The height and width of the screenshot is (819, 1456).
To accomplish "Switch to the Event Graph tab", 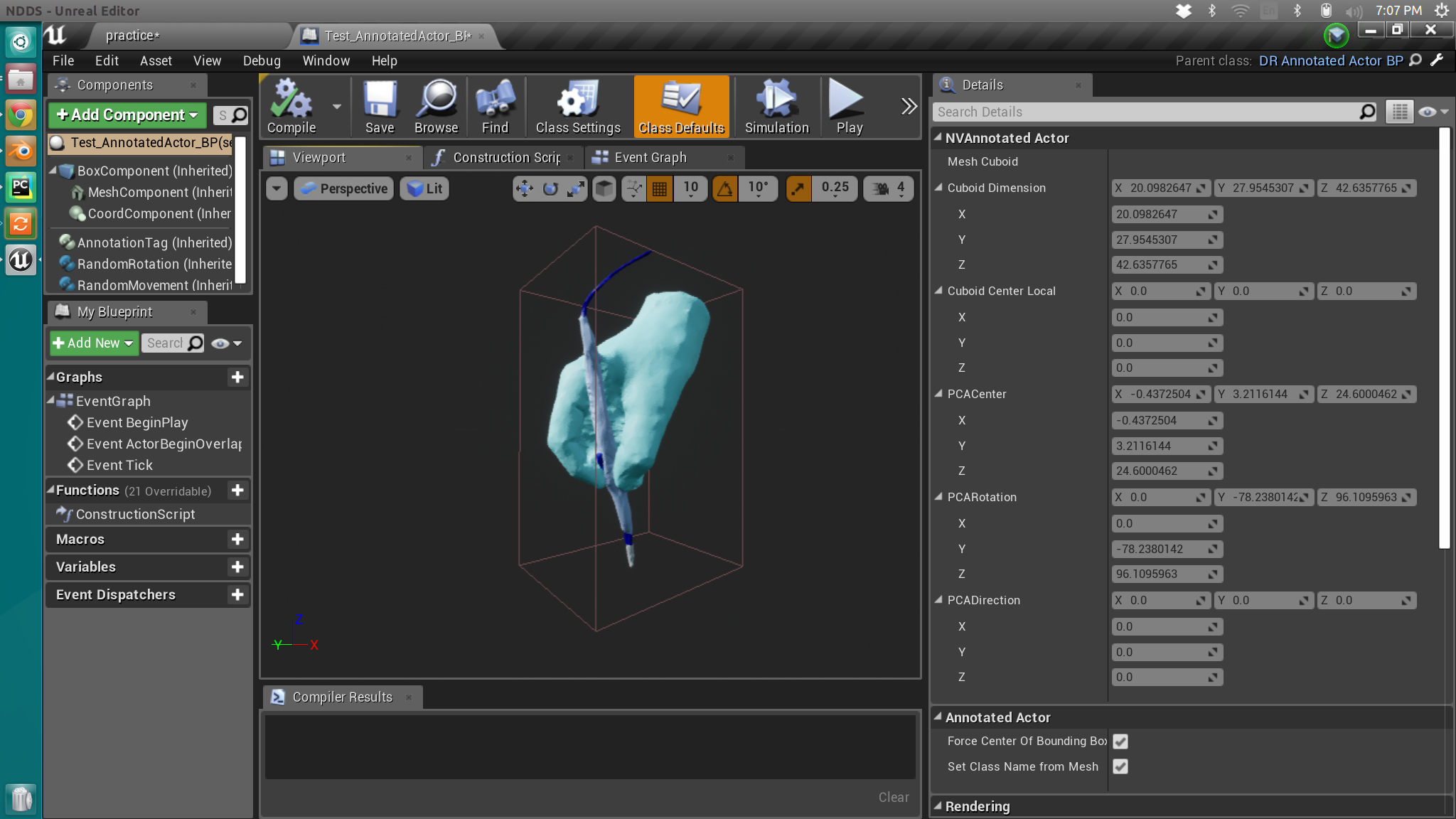I will pos(649,157).
